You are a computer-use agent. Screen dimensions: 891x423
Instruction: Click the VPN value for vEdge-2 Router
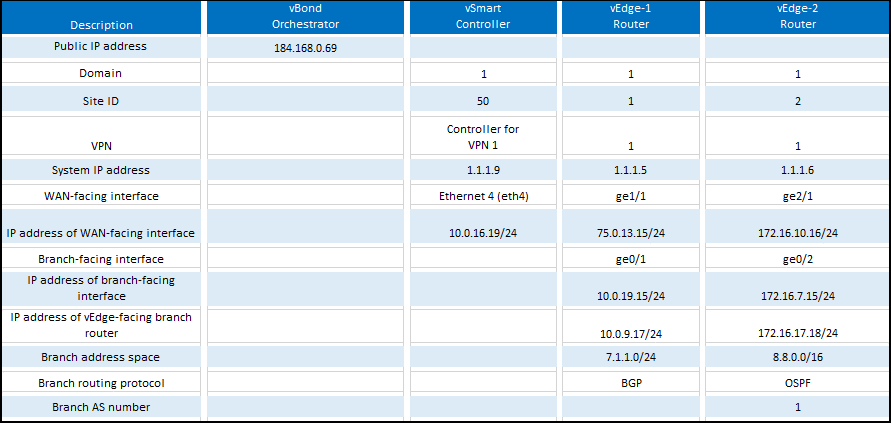tap(798, 146)
